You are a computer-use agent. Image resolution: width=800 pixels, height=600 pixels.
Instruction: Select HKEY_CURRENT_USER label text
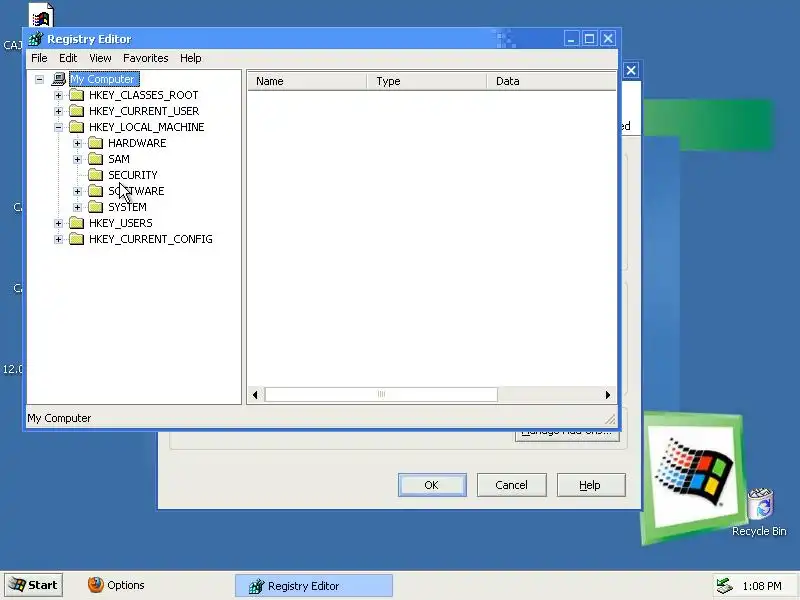click(144, 111)
